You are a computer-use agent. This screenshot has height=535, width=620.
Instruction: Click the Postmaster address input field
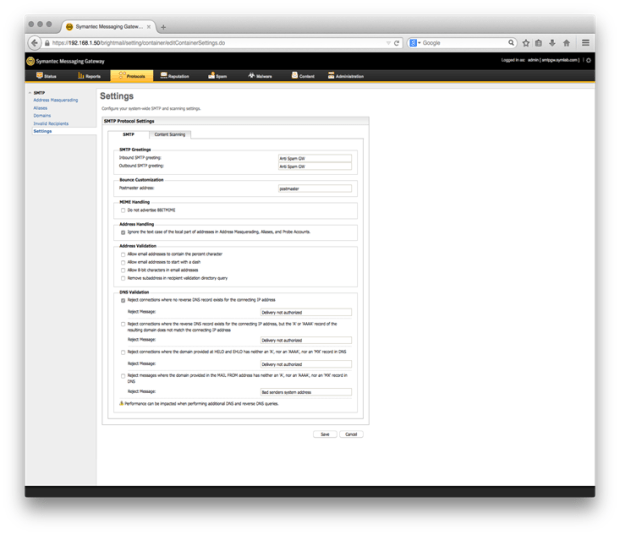coord(314,188)
